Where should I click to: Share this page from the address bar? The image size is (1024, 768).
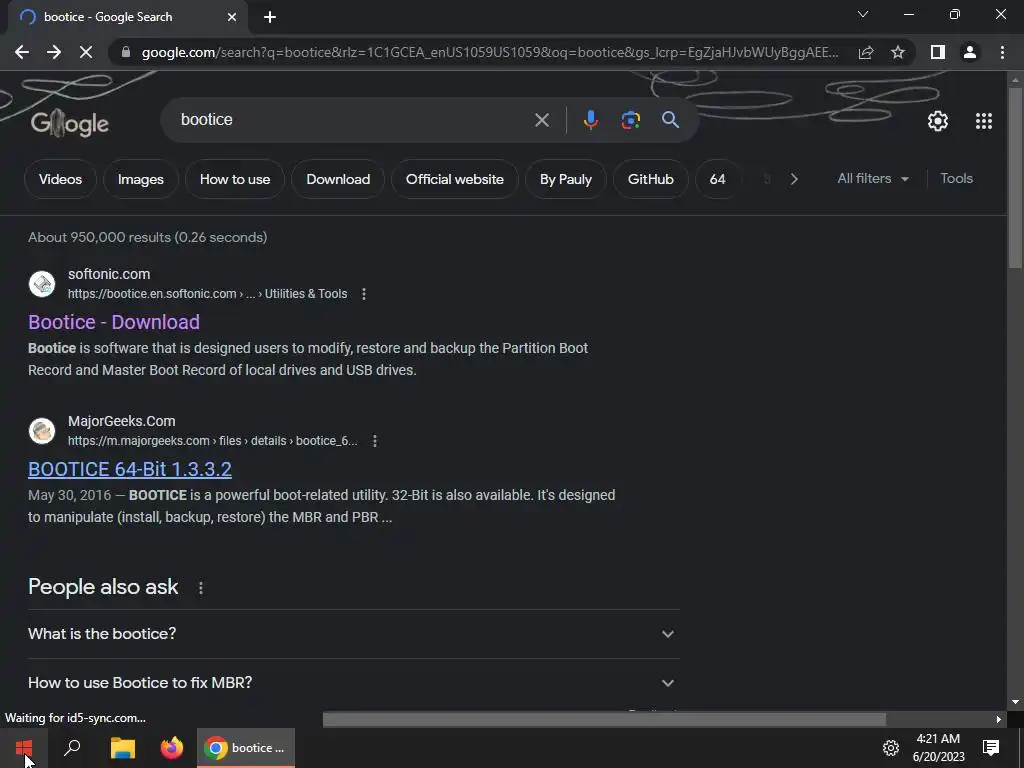click(866, 52)
